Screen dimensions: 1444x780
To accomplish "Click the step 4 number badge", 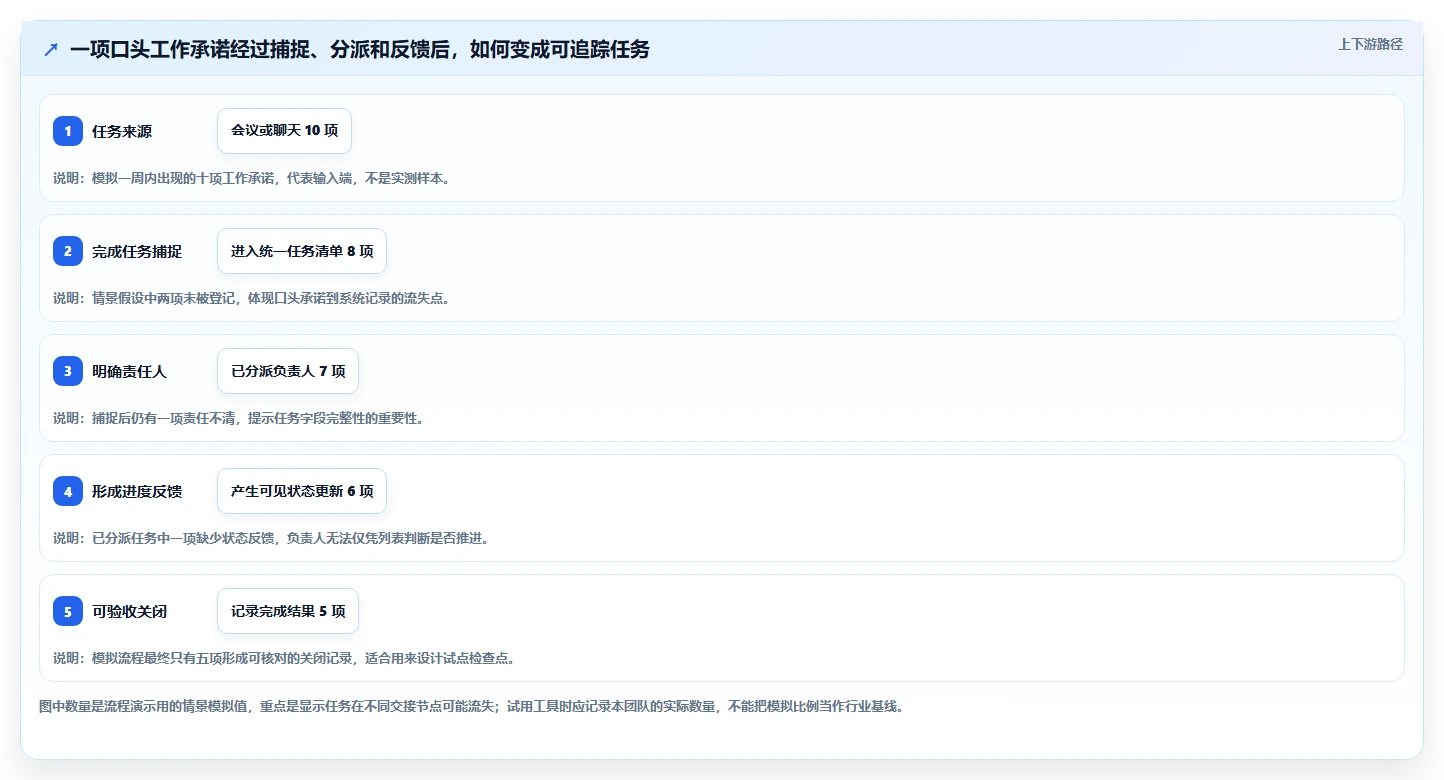I will point(68,491).
